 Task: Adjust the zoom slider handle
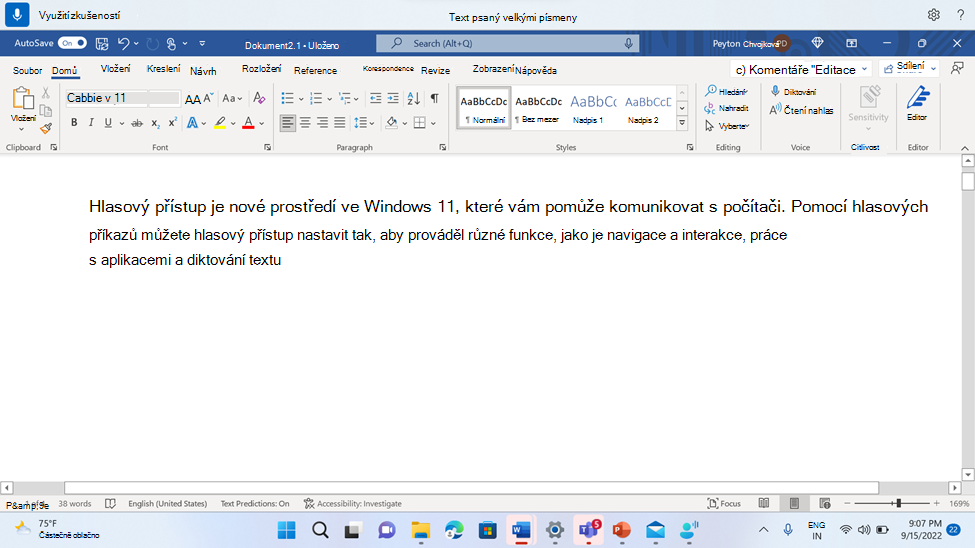coord(899,503)
